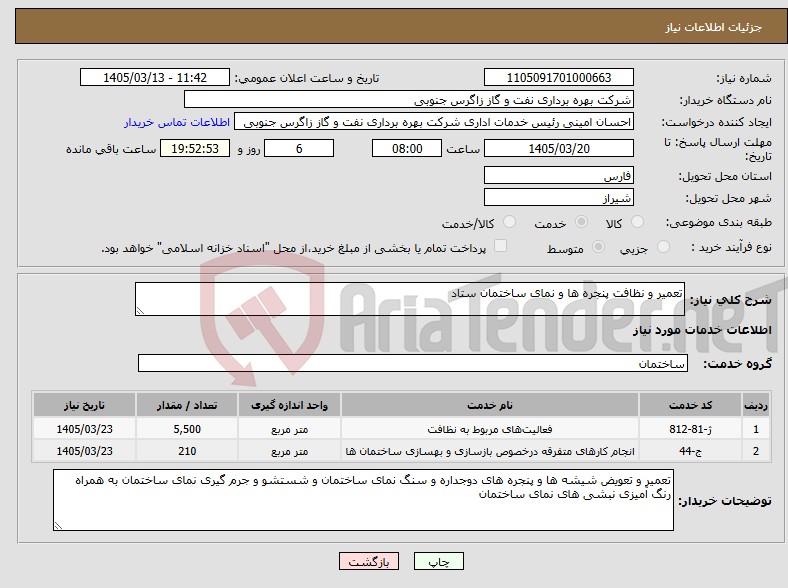Click the متر مربع unit in row 1
Image resolution: width=788 pixels, height=588 pixels.
tap(289, 429)
